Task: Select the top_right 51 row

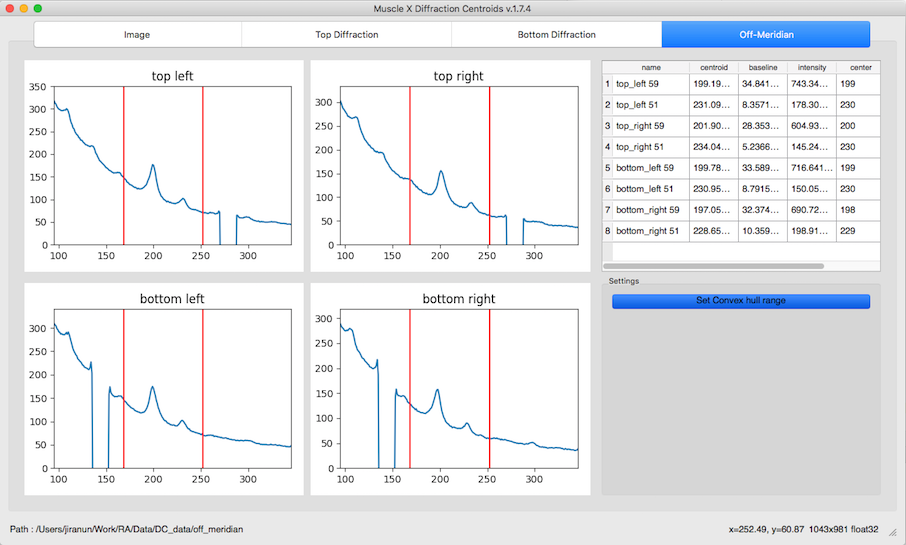Action: [741, 147]
